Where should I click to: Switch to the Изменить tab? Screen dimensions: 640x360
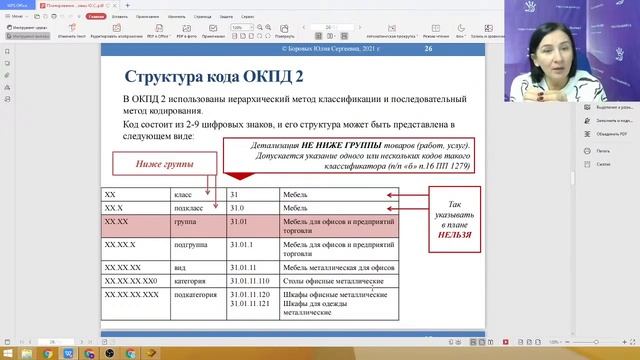[176, 16]
